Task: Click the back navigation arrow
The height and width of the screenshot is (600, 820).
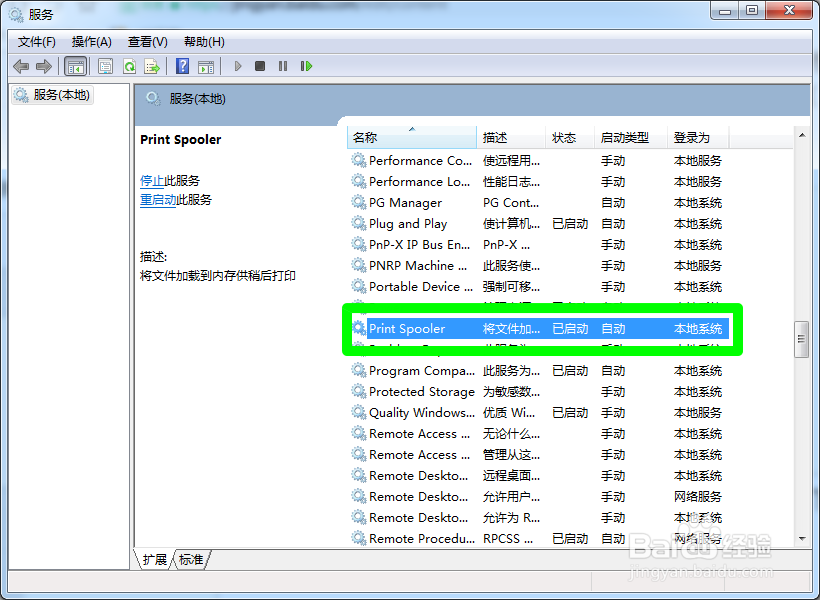Action: click(22, 65)
